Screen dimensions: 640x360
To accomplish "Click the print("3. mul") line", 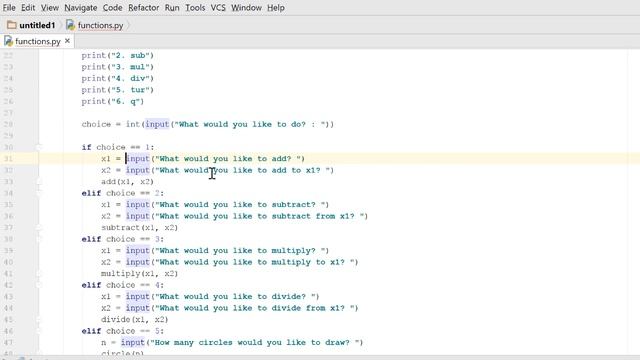I will pyautogui.click(x=118, y=67).
